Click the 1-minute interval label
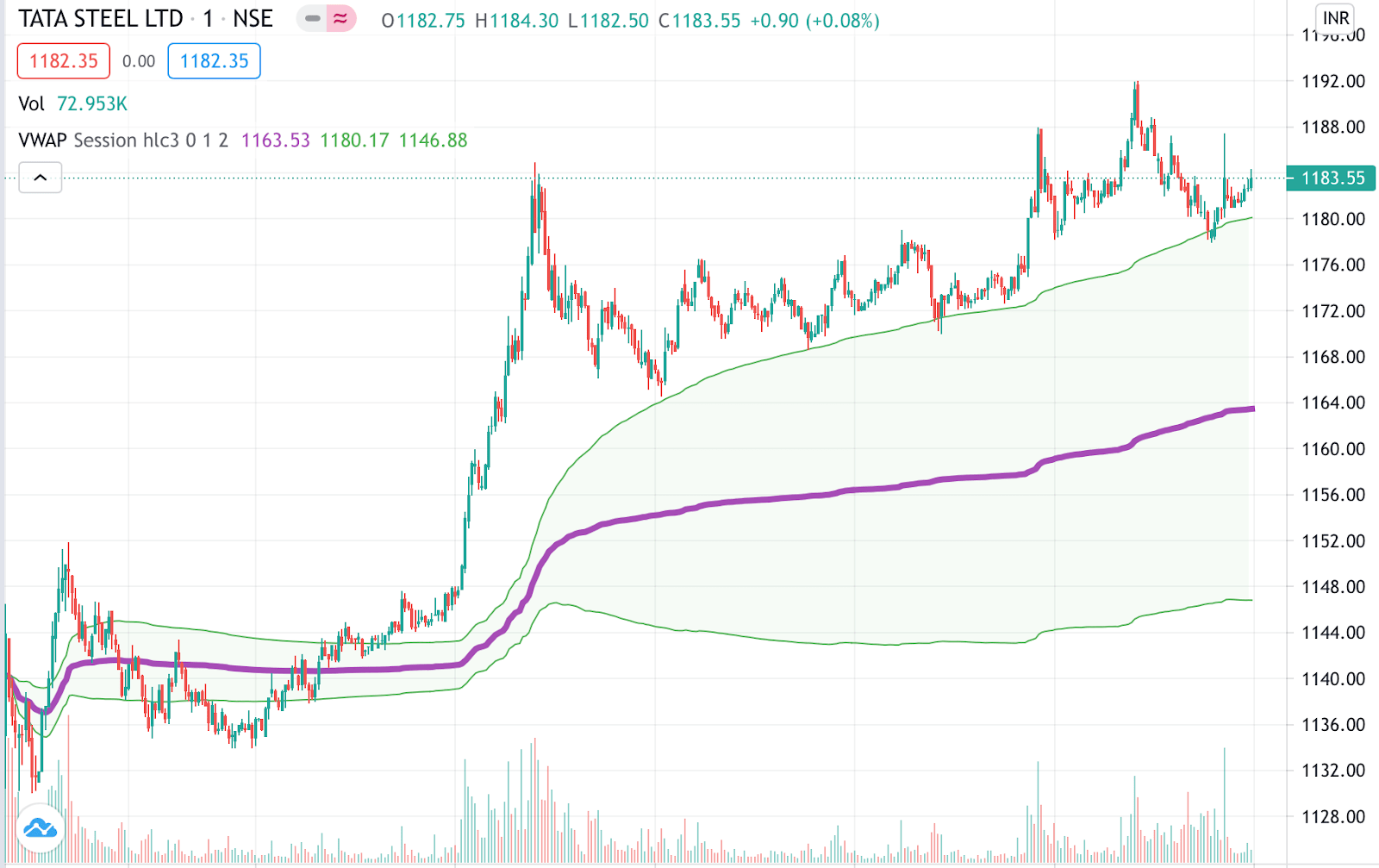Viewport: 1379px width, 868px height. coord(208,19)
